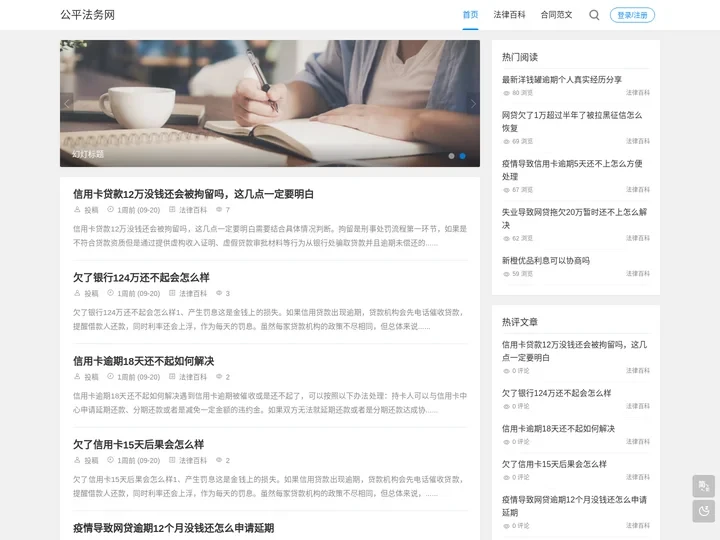Open hot read 新橙优品利息可以协商吗
This screenshot has height=540, width=720.
tap(546, 261)
